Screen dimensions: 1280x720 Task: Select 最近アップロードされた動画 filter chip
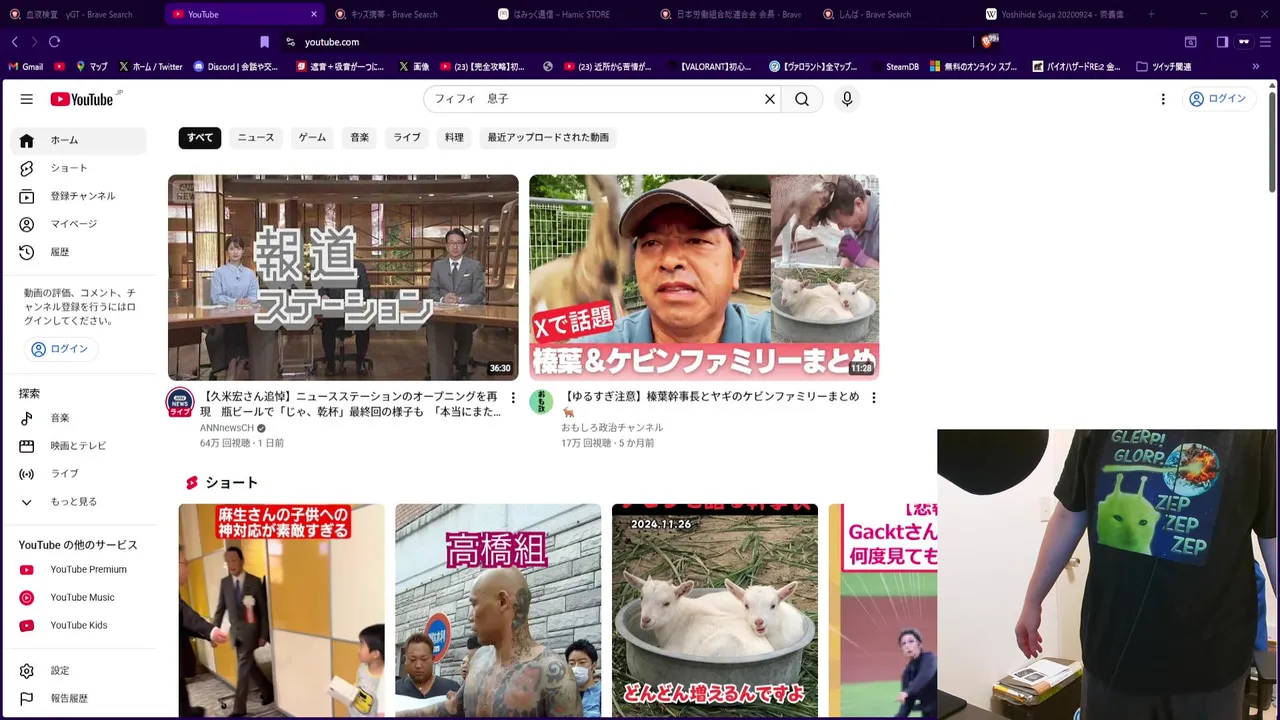pos(548,138)
